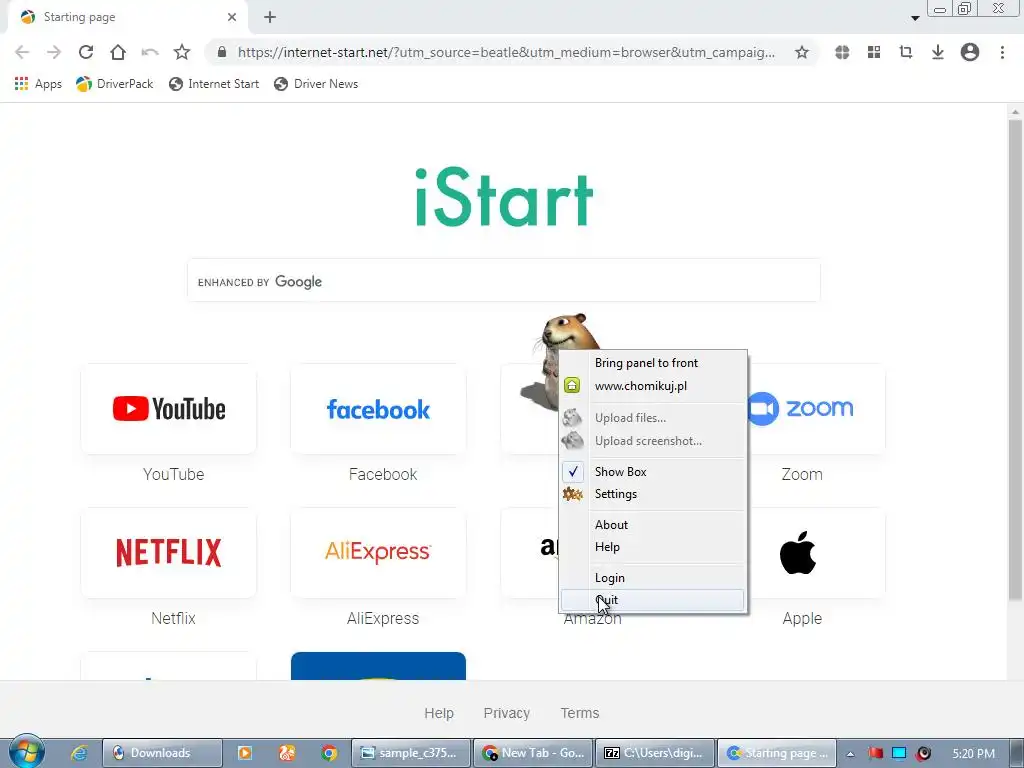Screen dimensions: 1024x768
Task: Click the taskbar clock showing 5:20 PM
Action: [x=973, y=754]
